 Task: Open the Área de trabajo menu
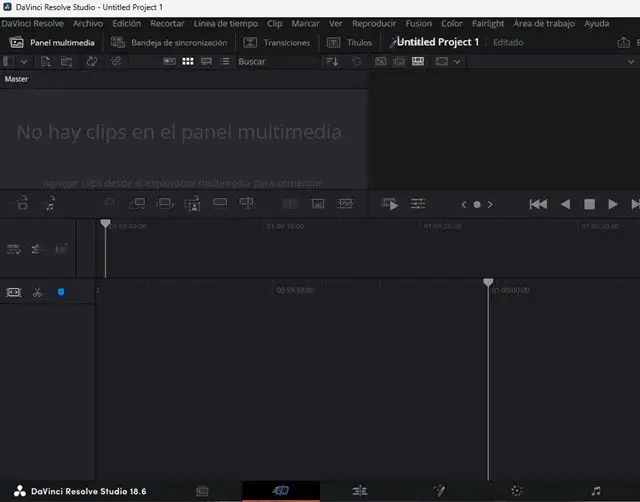coord(544,24)
